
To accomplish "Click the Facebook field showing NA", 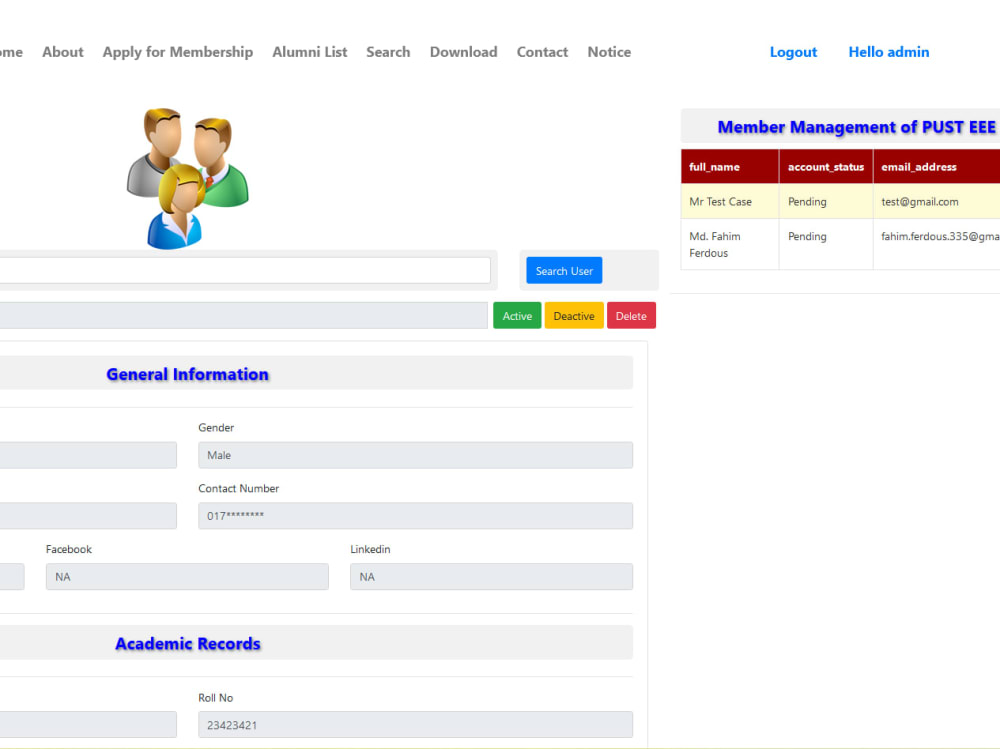I will (187, 577).
